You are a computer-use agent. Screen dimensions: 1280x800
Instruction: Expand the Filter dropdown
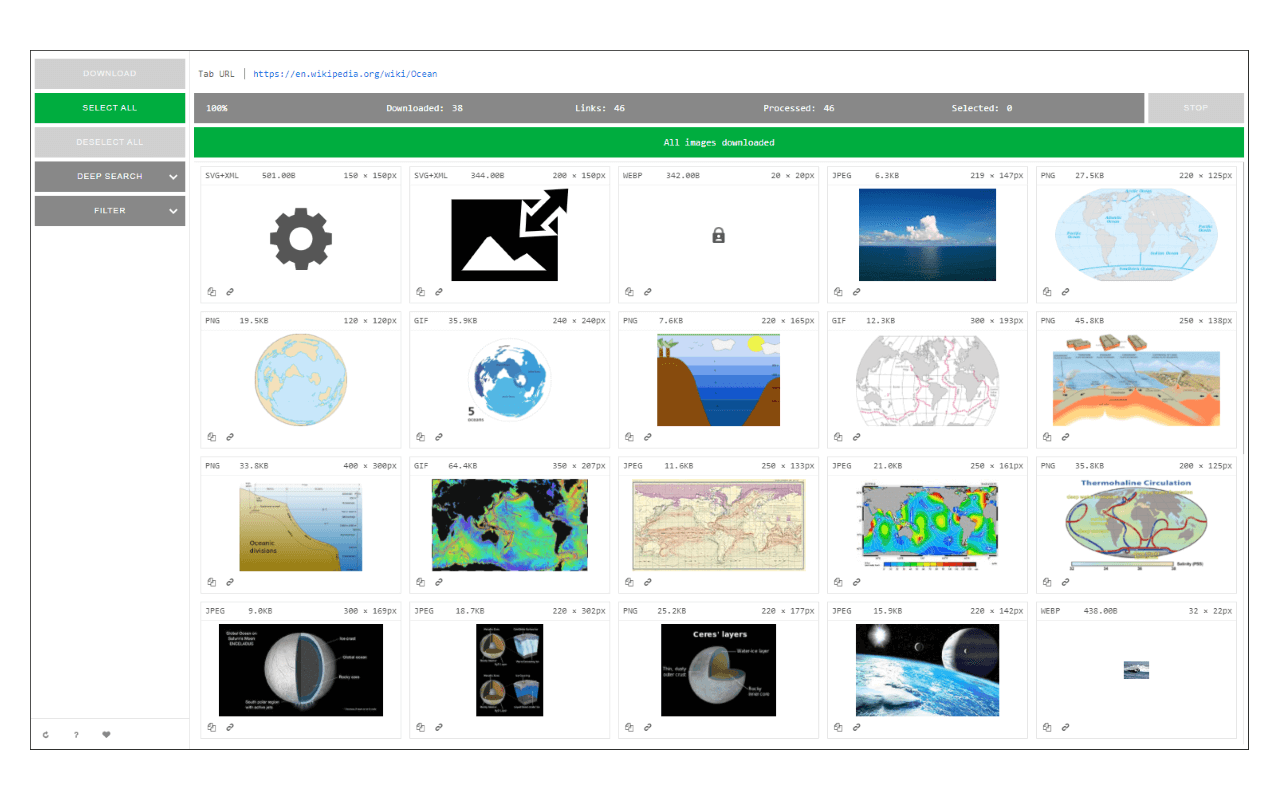pos(110,211)
